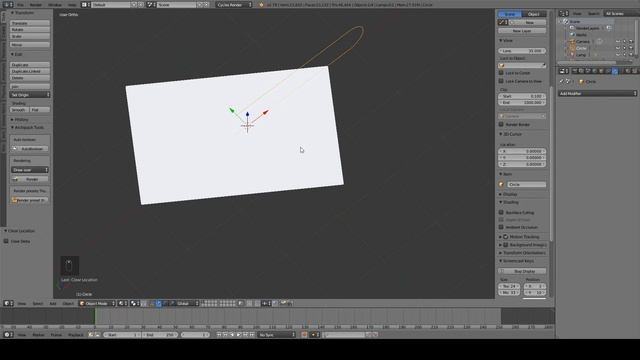Screen dimensions: 640x360
Task: Click the Mirror button
Action: (30, 45)
